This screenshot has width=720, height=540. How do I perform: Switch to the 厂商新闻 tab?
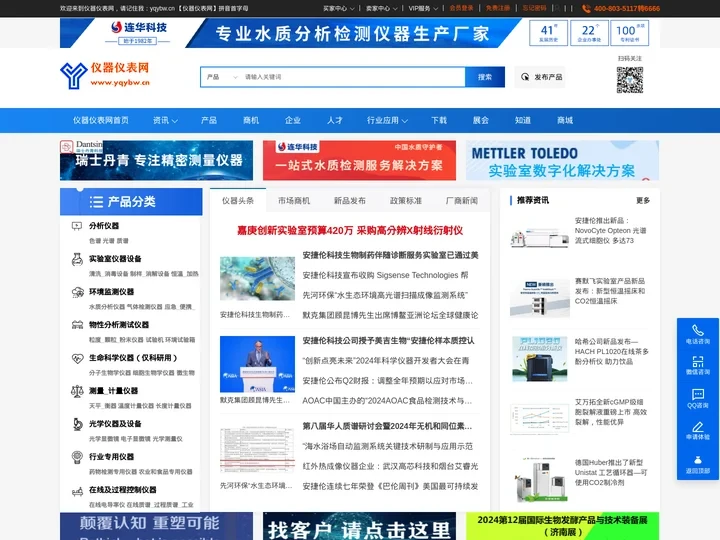(x=462, y=201)
